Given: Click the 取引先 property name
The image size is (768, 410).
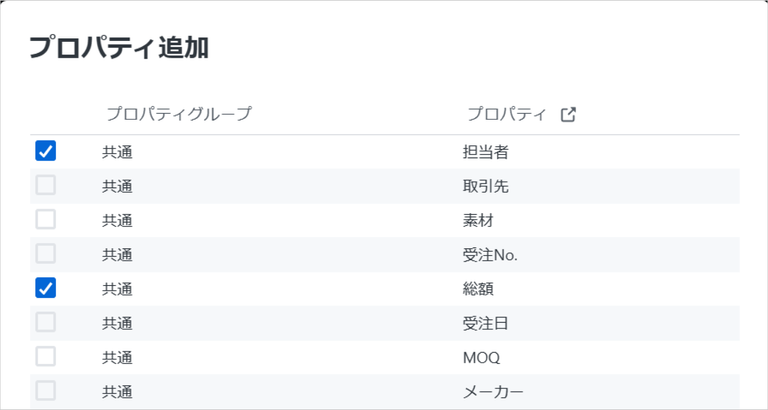Looking at the screenshot, I should pyautogui.click(x=485, y=187).
